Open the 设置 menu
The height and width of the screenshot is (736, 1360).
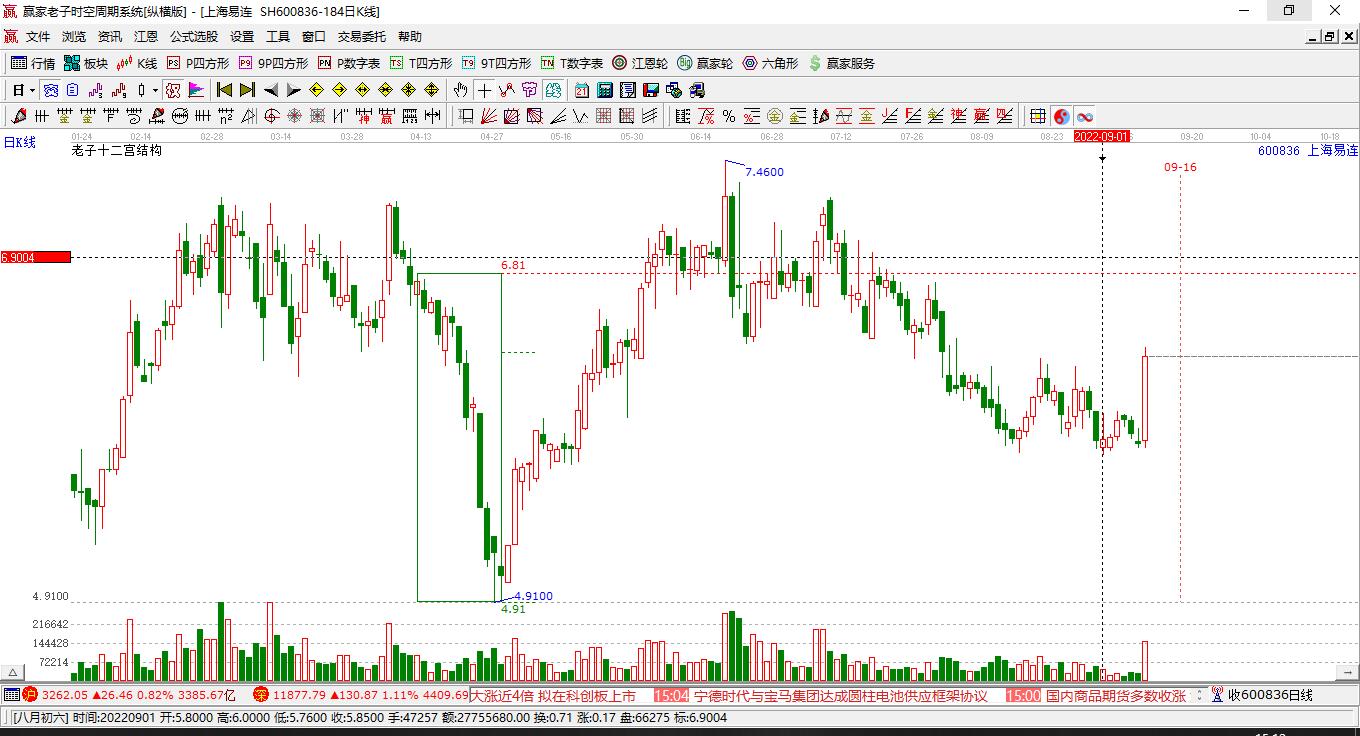(x=242, y=36)
